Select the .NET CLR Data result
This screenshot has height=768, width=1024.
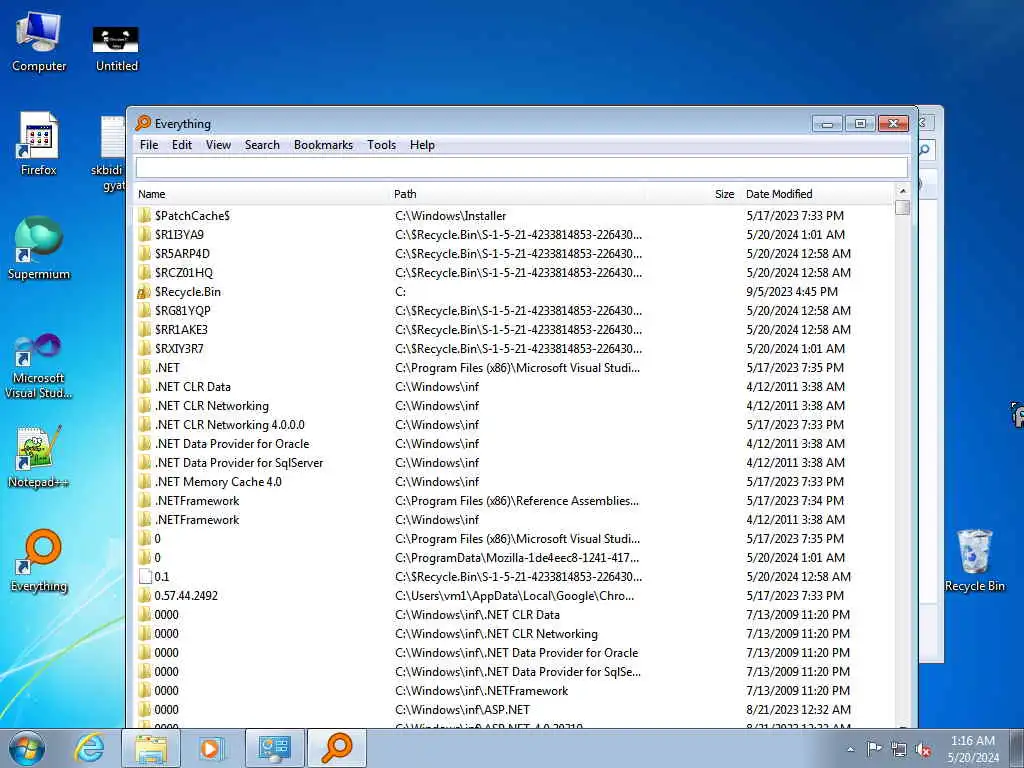(193, 387)
